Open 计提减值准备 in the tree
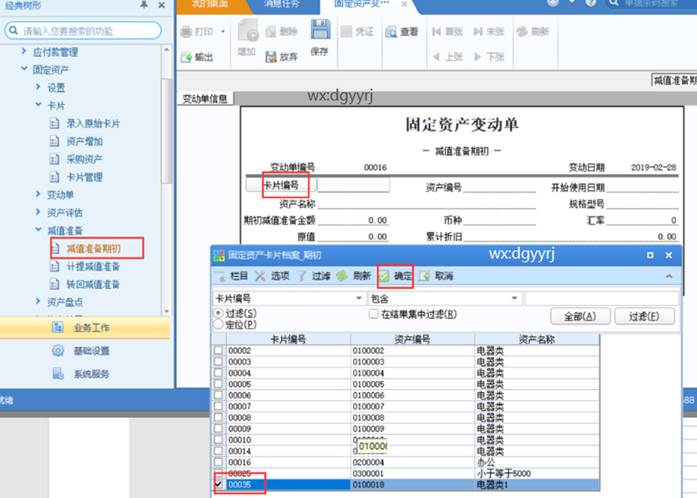Screen dimensions: 697x498 click(93, 266)
